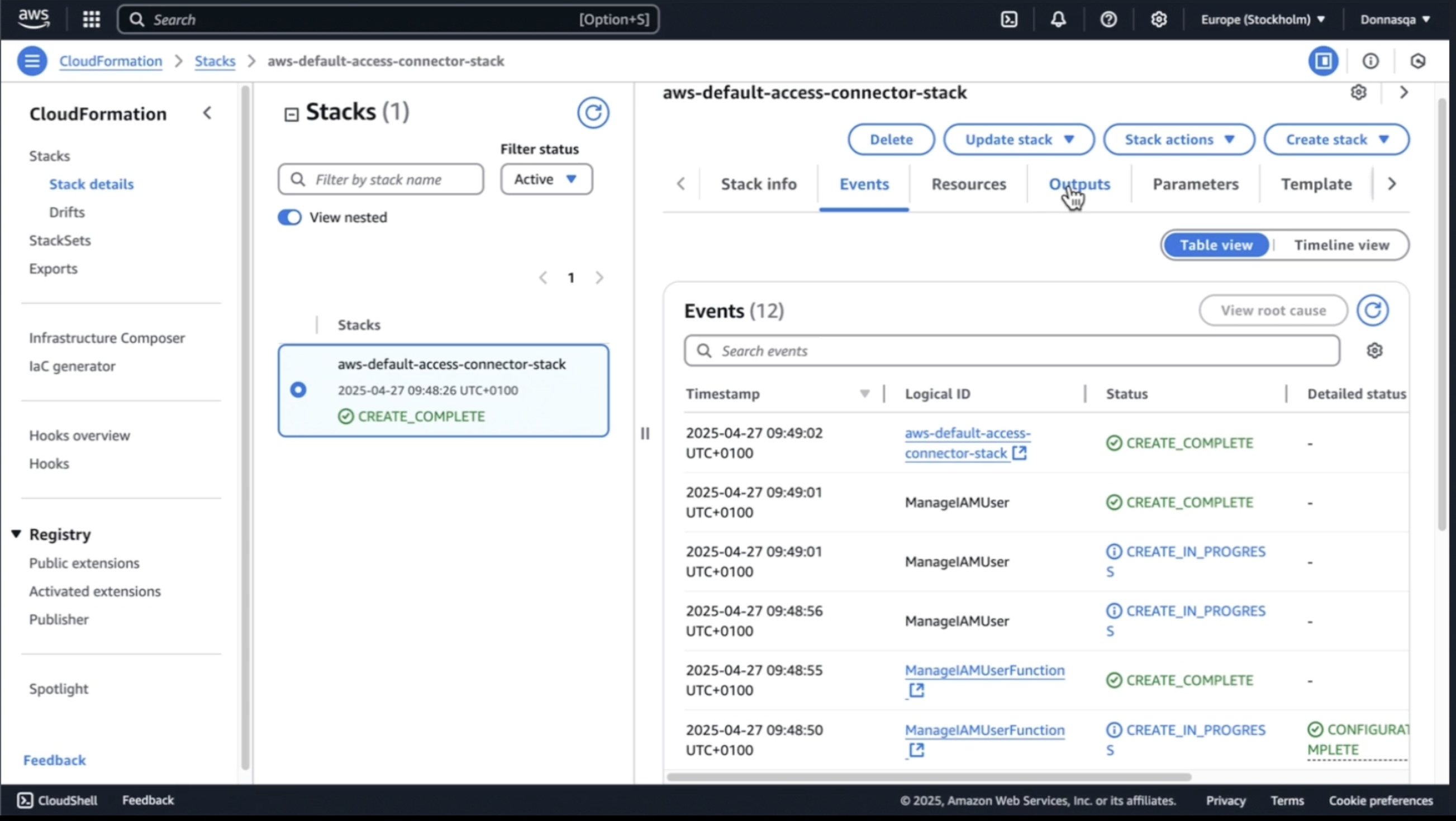Click the arrow next to the stack title gear
1456x821 pixels.
(1403, 92)
